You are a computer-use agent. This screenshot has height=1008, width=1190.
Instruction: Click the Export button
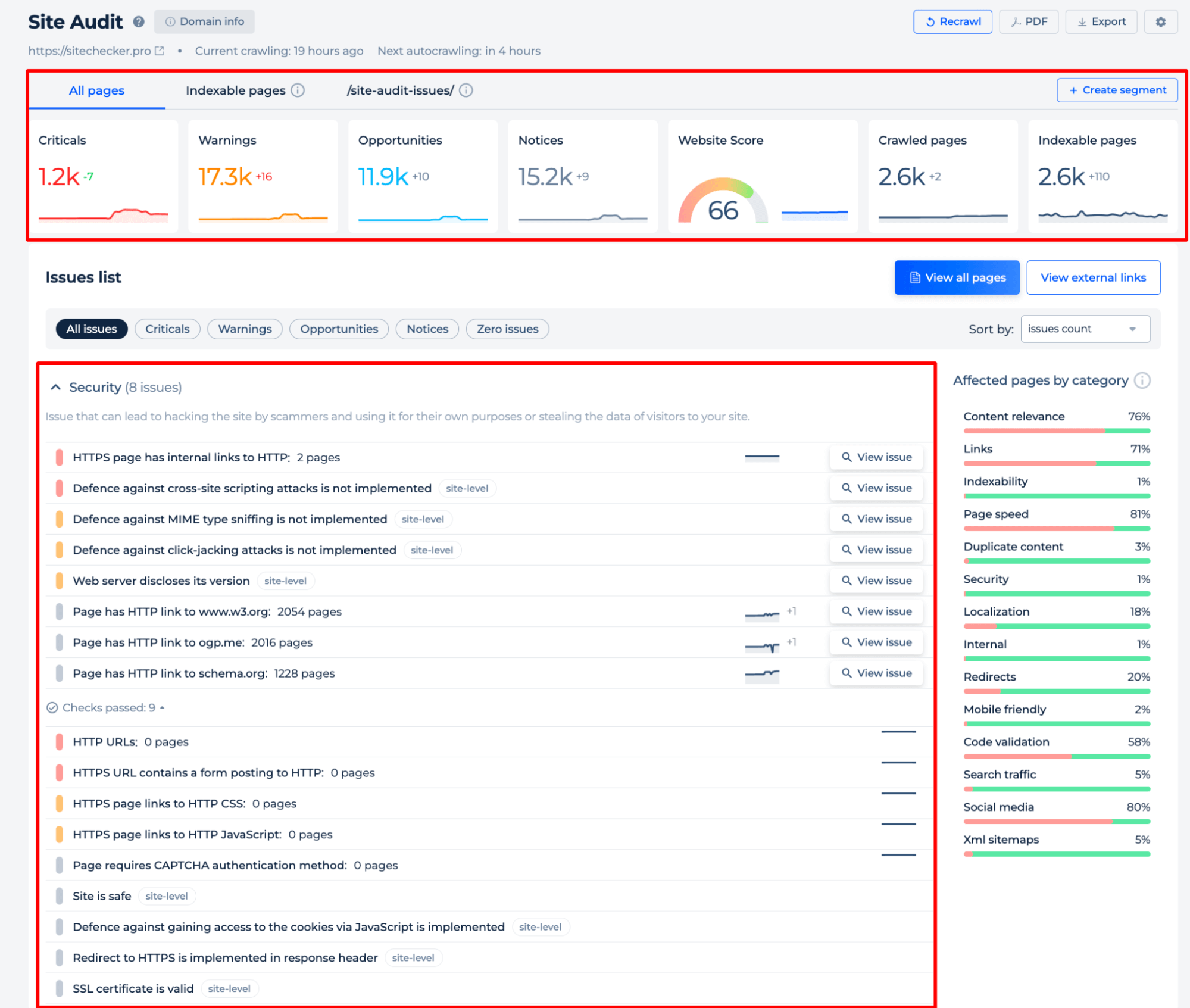1101,22
